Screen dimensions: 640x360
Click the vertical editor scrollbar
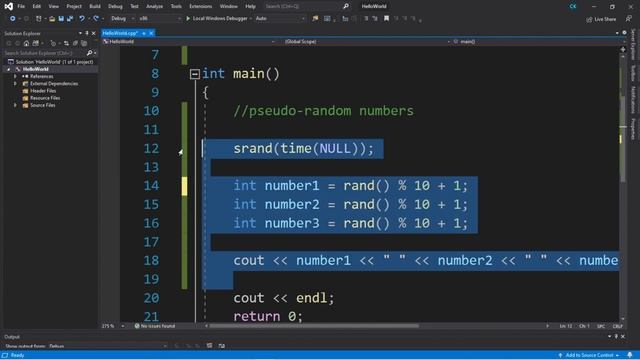[623, 140]
